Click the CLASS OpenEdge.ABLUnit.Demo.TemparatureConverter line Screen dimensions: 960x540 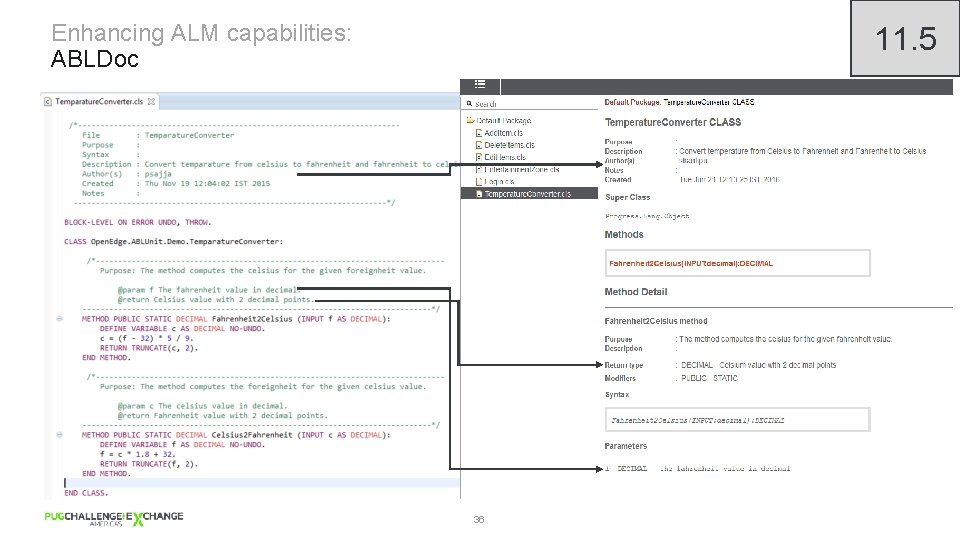click(x=173, y=242)
